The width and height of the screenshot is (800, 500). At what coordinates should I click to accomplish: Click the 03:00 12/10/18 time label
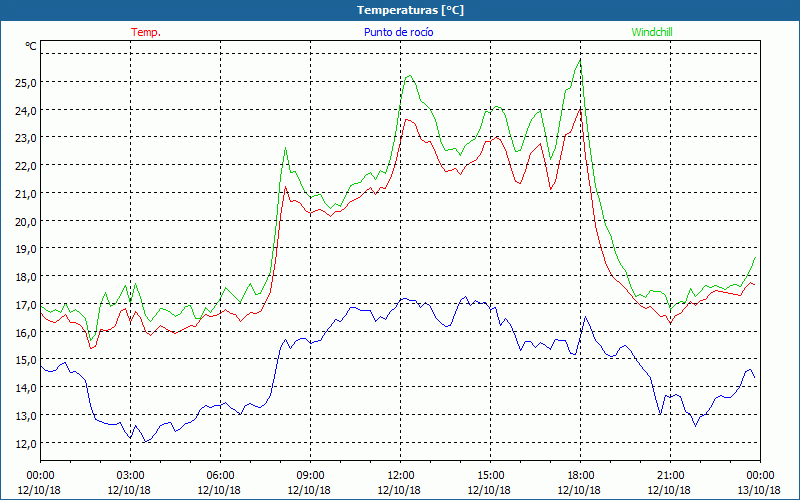[x=130, y=483]
